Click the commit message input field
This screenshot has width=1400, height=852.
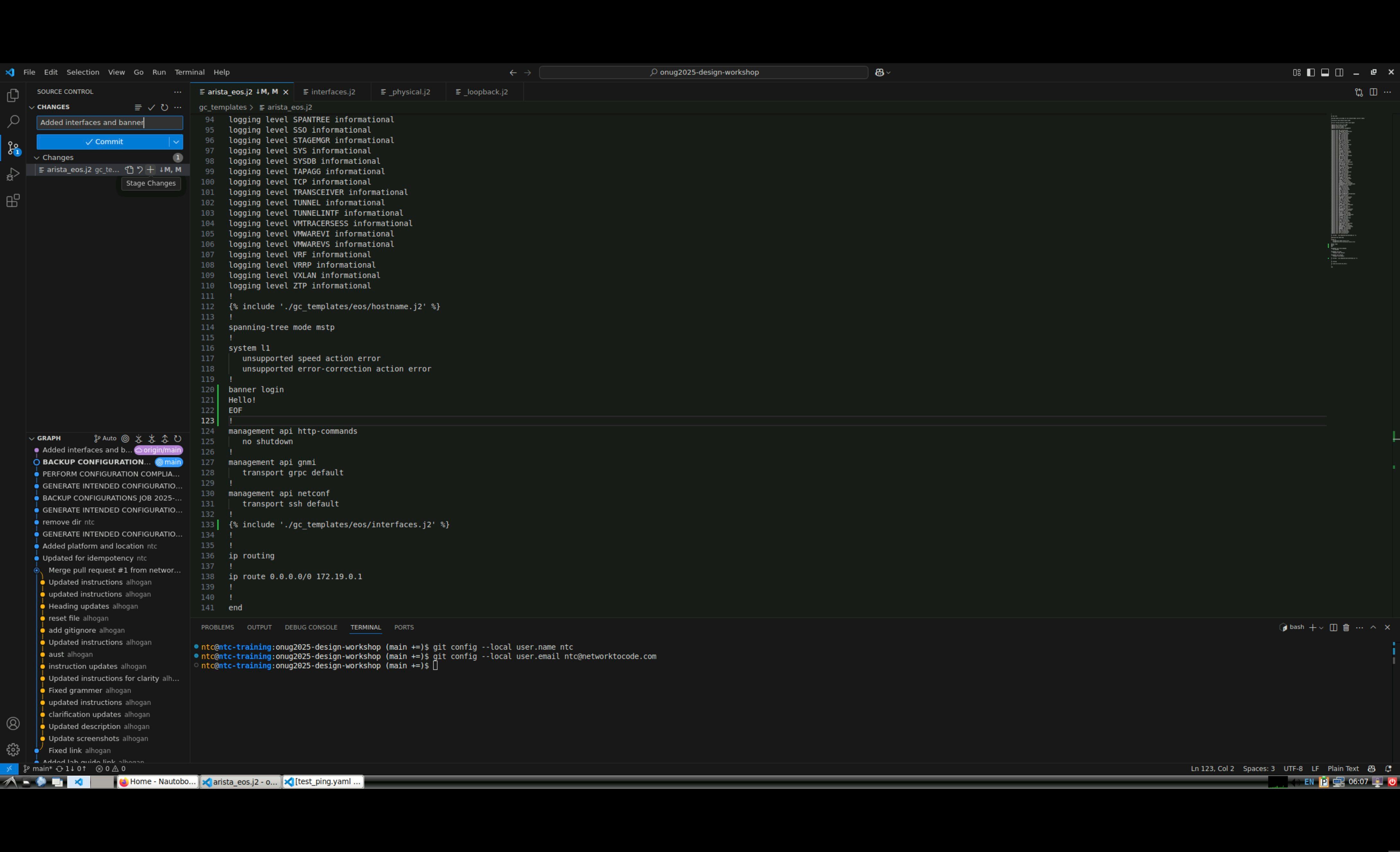(x=109, y=123)
